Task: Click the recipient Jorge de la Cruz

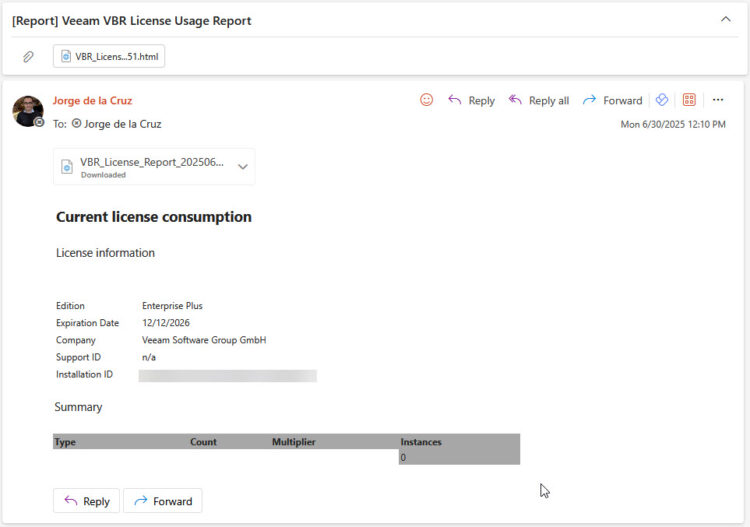Action: (122, 124)
